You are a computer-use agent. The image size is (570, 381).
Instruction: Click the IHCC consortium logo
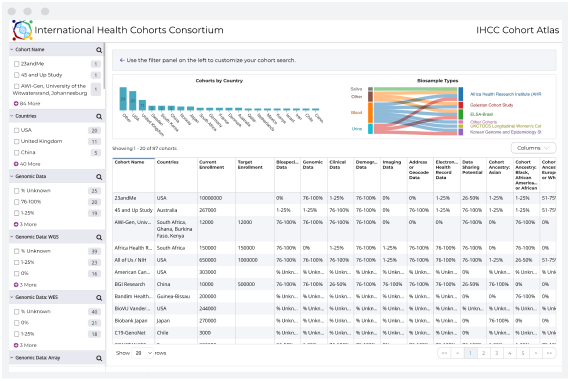pos(22,30)
